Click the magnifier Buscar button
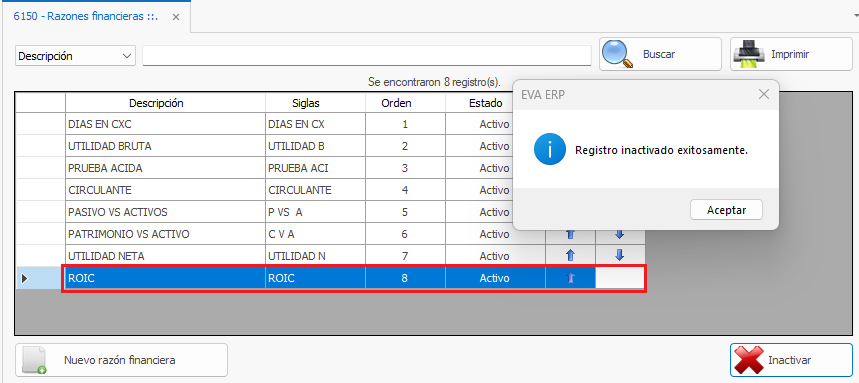859x383 pixels. tap(660, 54)
